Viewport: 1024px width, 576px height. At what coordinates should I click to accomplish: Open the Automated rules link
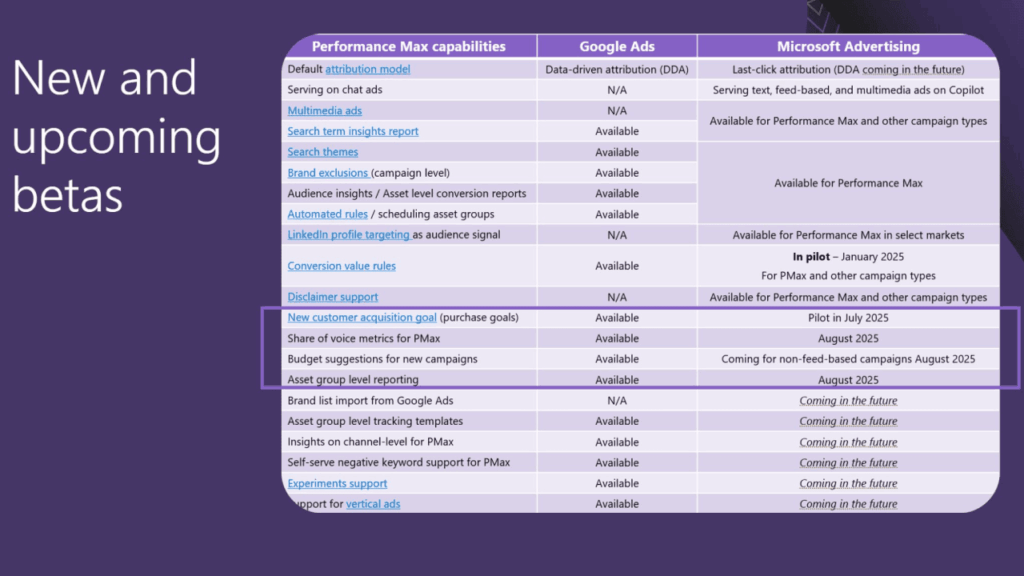pos(327,214)
